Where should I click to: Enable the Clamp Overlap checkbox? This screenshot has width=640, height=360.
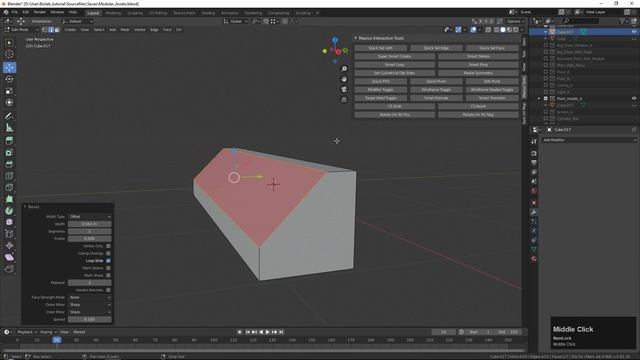coord(108,253)
